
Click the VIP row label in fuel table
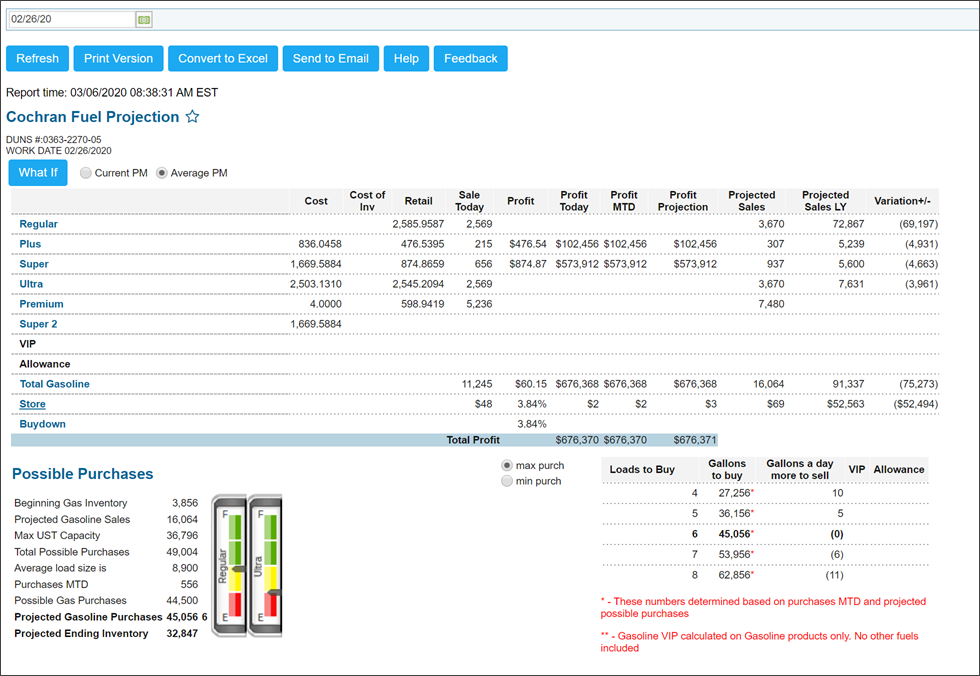(28, 344)
